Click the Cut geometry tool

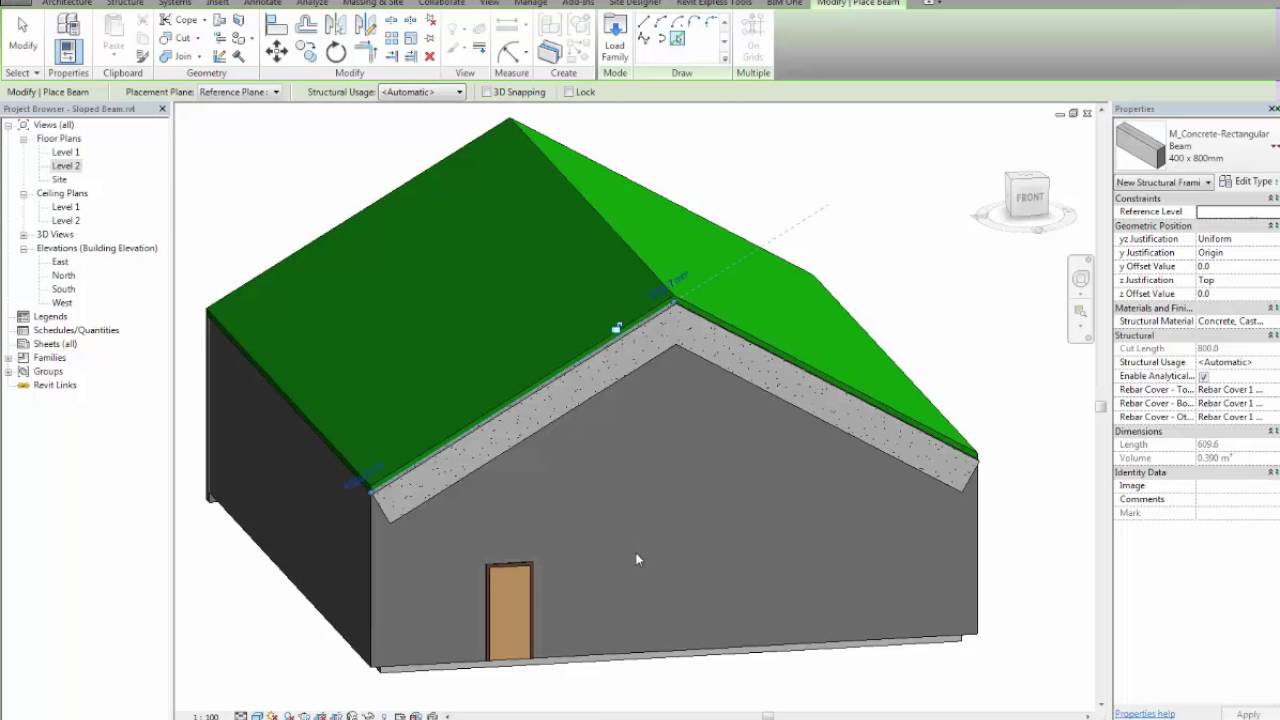[176, 38]
